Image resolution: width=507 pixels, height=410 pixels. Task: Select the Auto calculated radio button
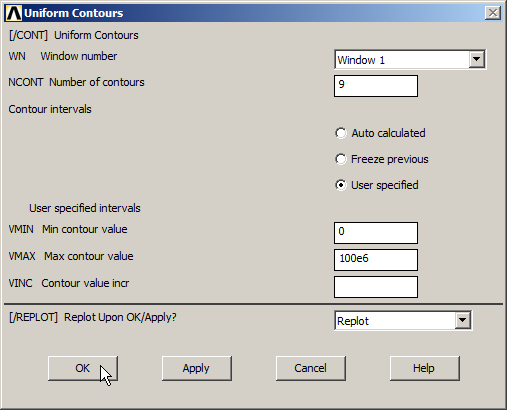(x=341, y=133)
